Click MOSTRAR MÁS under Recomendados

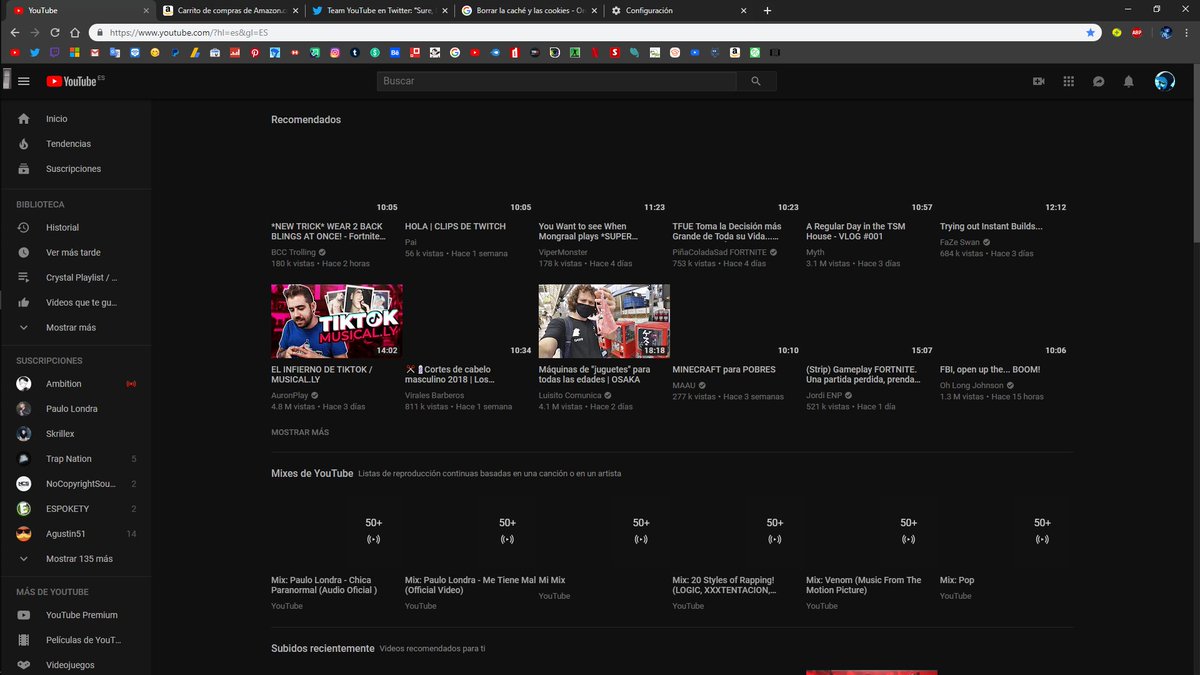(300, 432)
